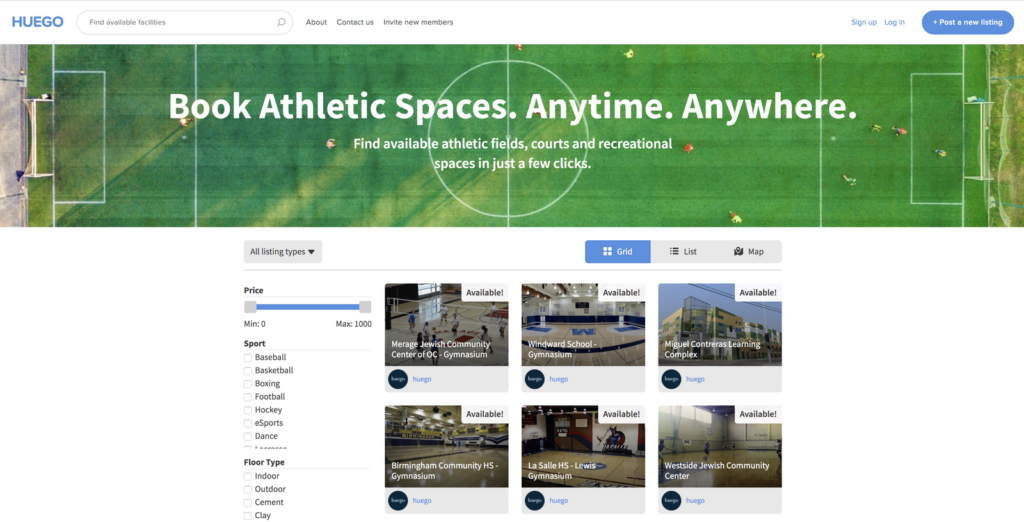Viewport: 1024px width, 522px height.
Task: Open Invite new members
Action: coord(418,22)
